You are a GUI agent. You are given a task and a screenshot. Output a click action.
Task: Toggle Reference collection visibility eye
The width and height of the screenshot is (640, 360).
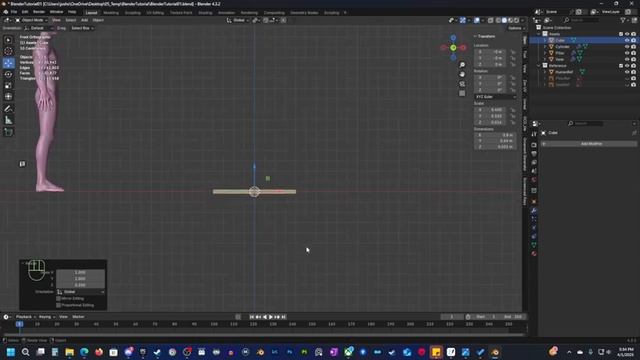(627, 66)
